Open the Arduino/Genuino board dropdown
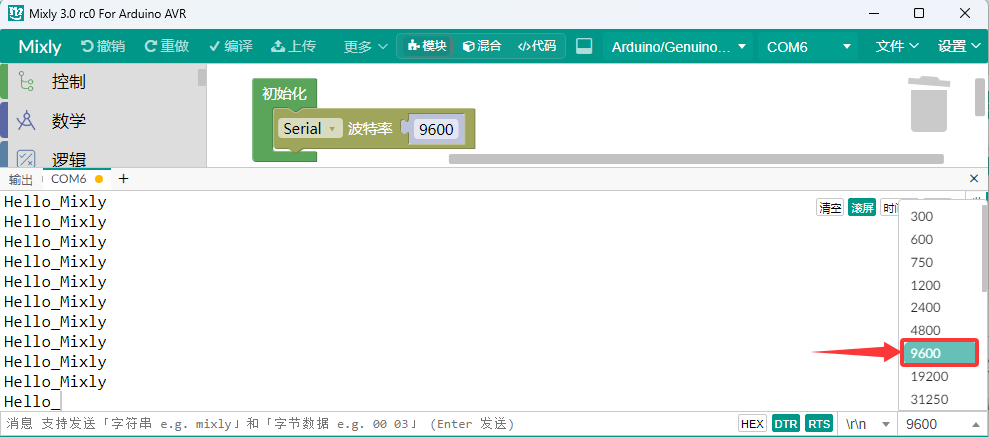 pos(679,47)
